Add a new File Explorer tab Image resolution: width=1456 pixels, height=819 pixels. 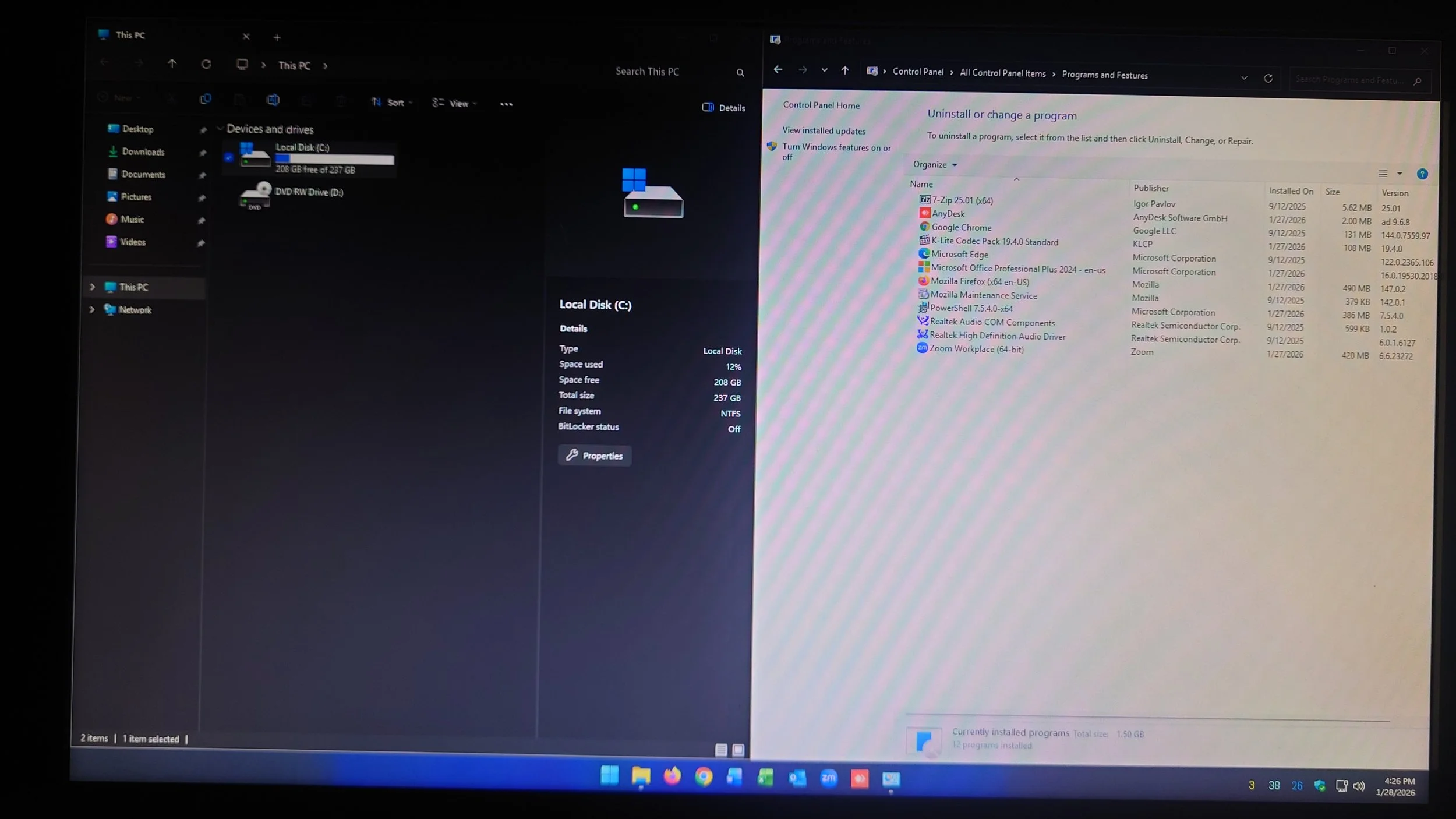[x=277, y=38]
